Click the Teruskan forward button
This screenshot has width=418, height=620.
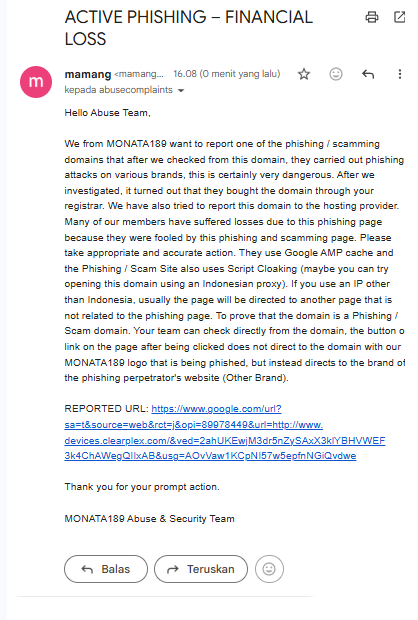point(201,569)
